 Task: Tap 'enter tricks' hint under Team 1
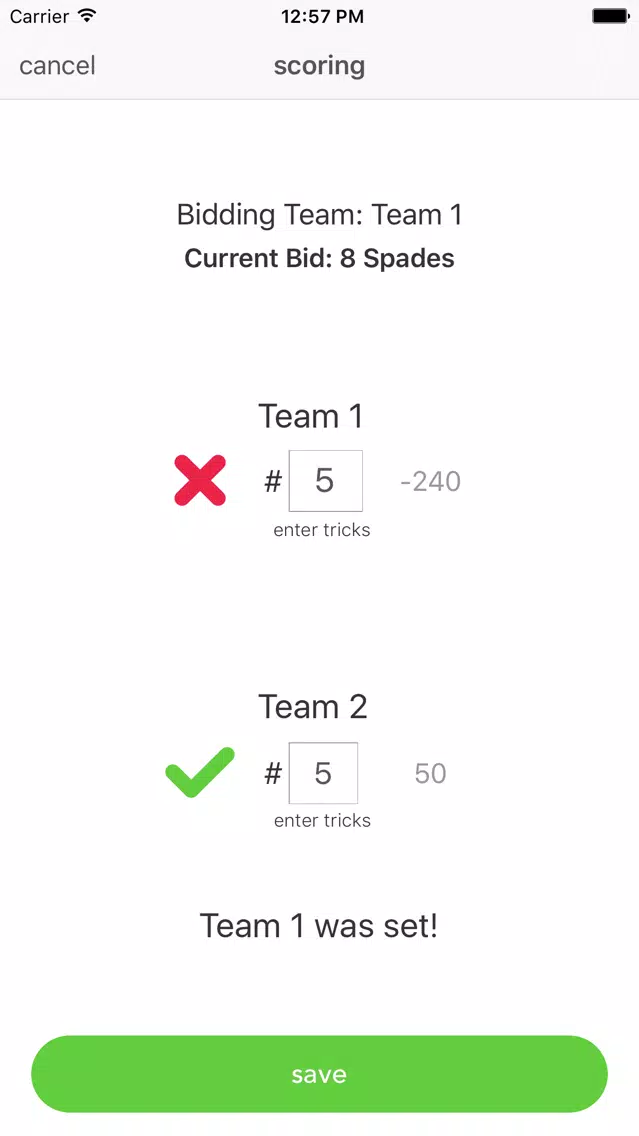(322, 530)
